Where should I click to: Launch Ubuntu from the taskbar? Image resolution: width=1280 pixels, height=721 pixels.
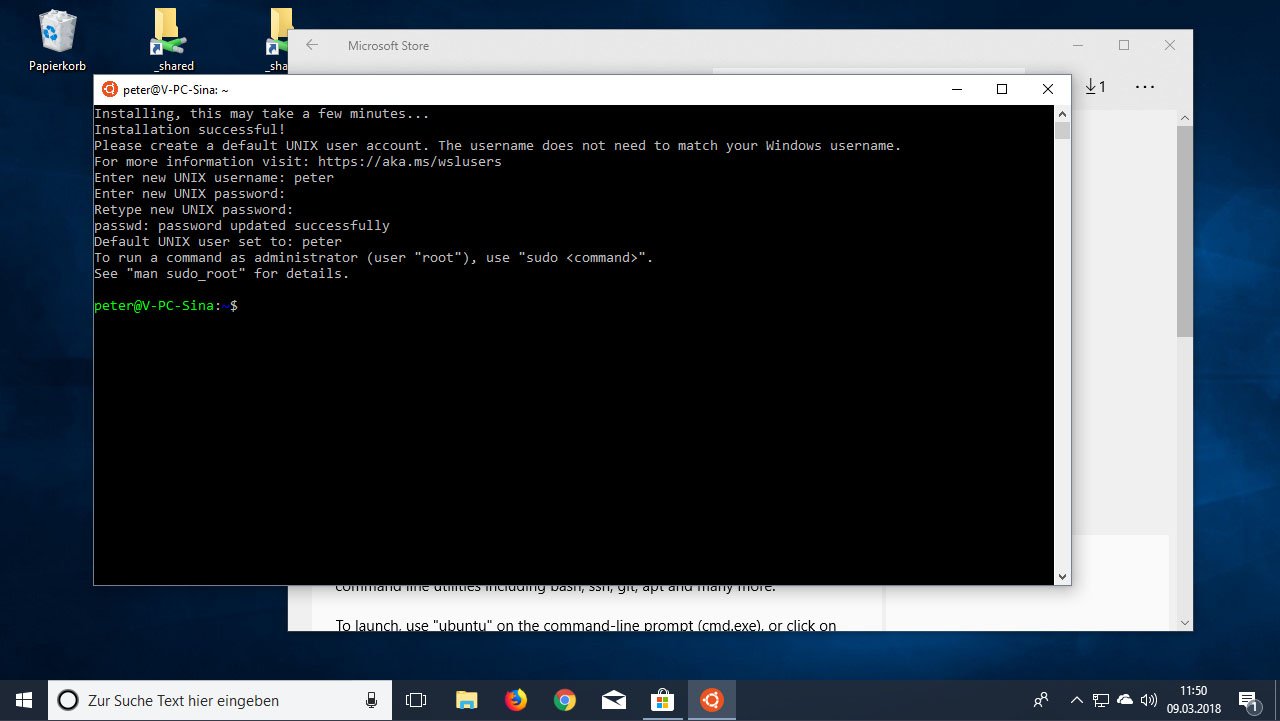(x=712, y=700)
